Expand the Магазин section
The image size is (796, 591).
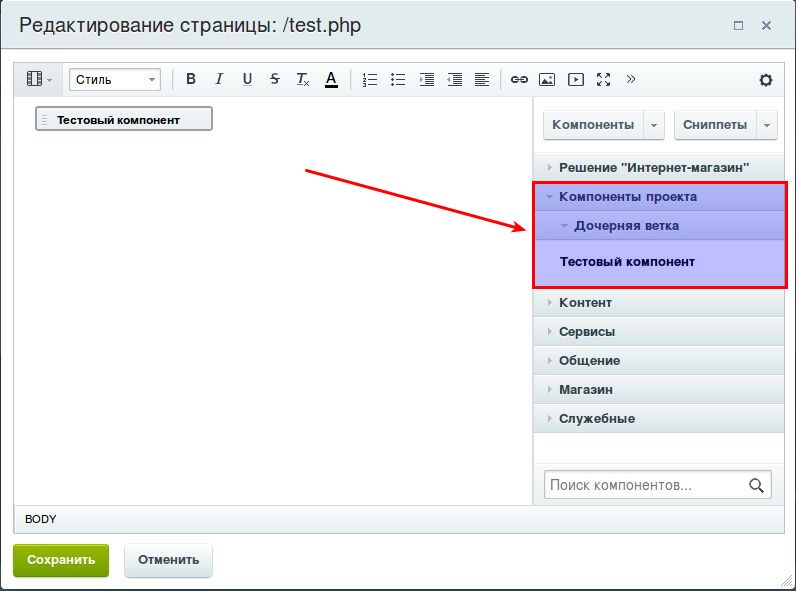pyautogui.click(x=659, y=389)
